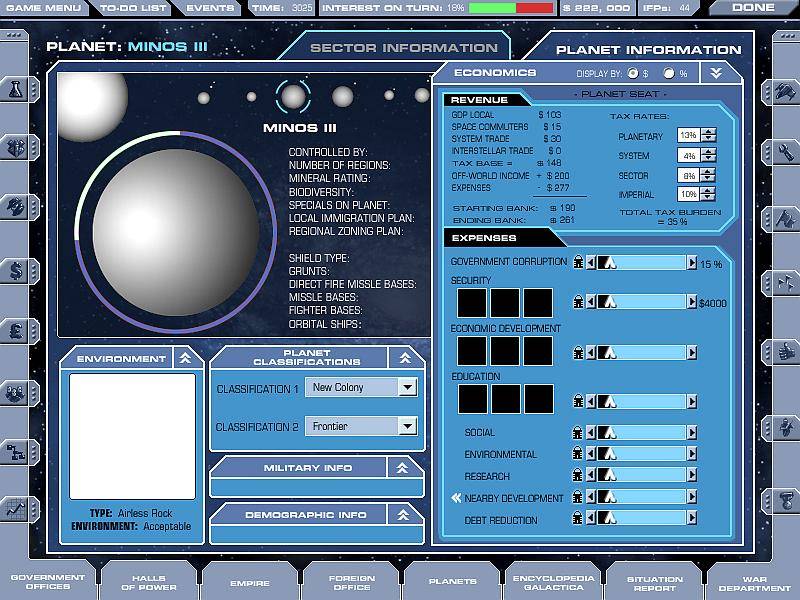The height and width of the screenshot is (600, 800).
Task: Toggle lock on Government Corruption slider
Action: pyautogui.click(x=578, y=262)
